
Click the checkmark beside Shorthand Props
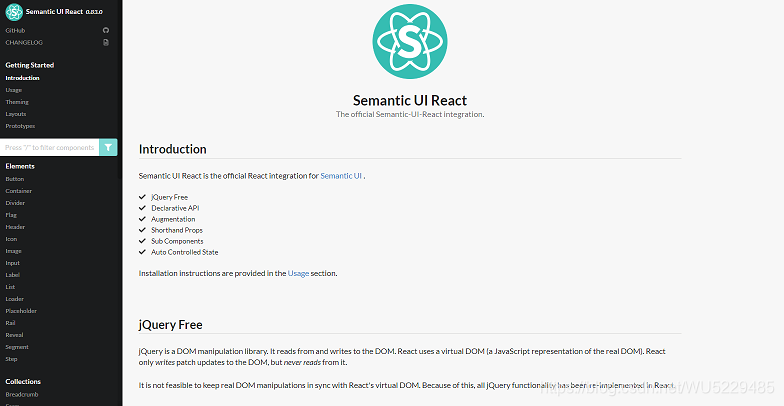pyautogui.click(x=142, y=230)
